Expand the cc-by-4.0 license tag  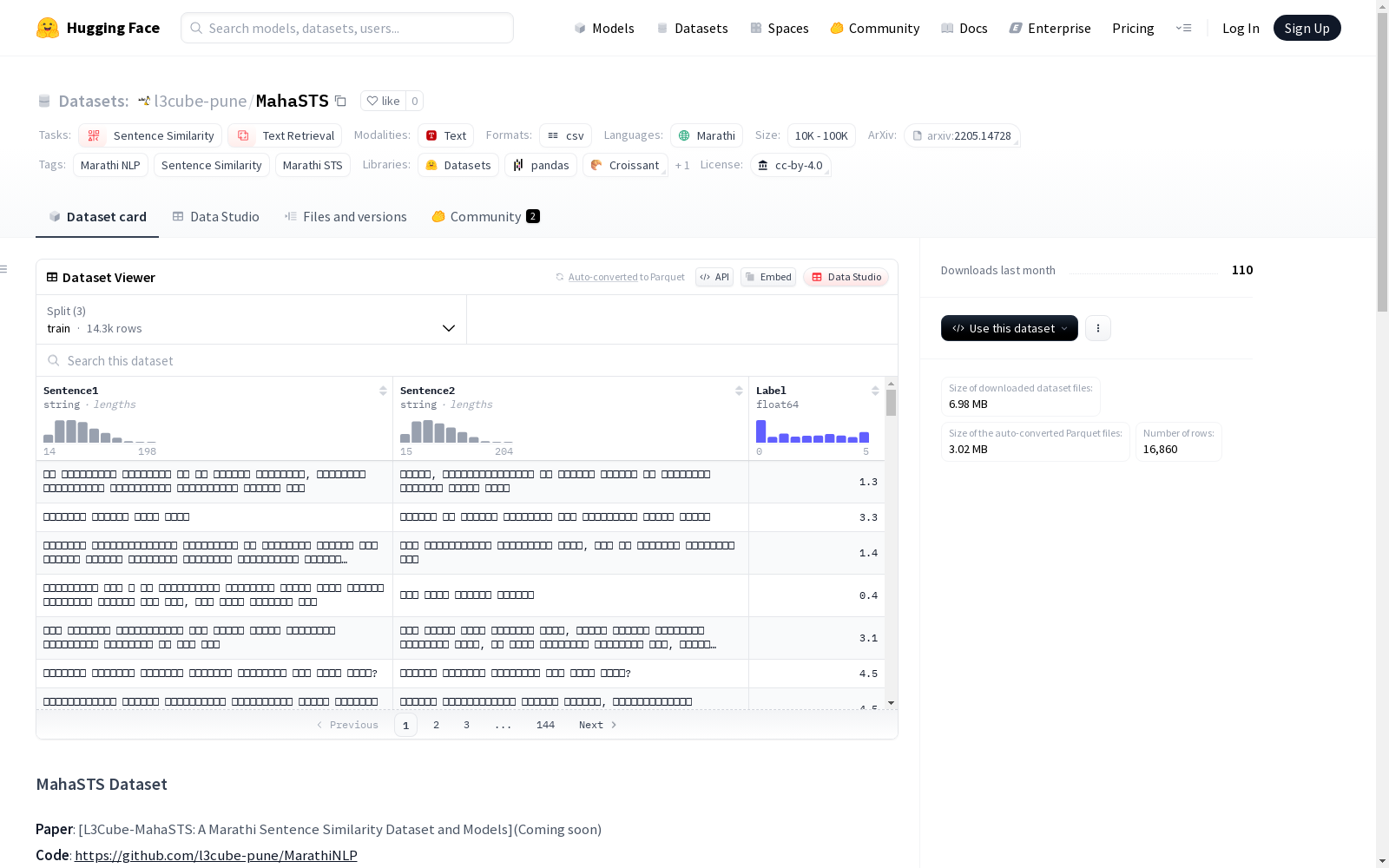(790, 165)
